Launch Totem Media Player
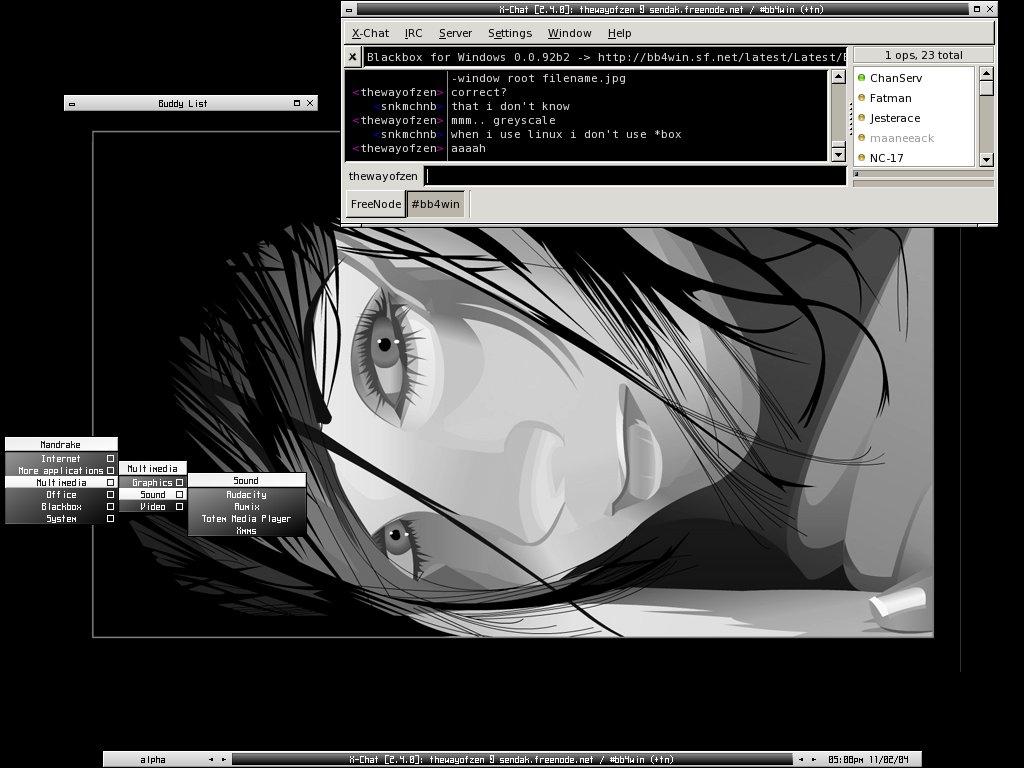The width and height of the screenshot is (1024, 768). tap(247, 519)
